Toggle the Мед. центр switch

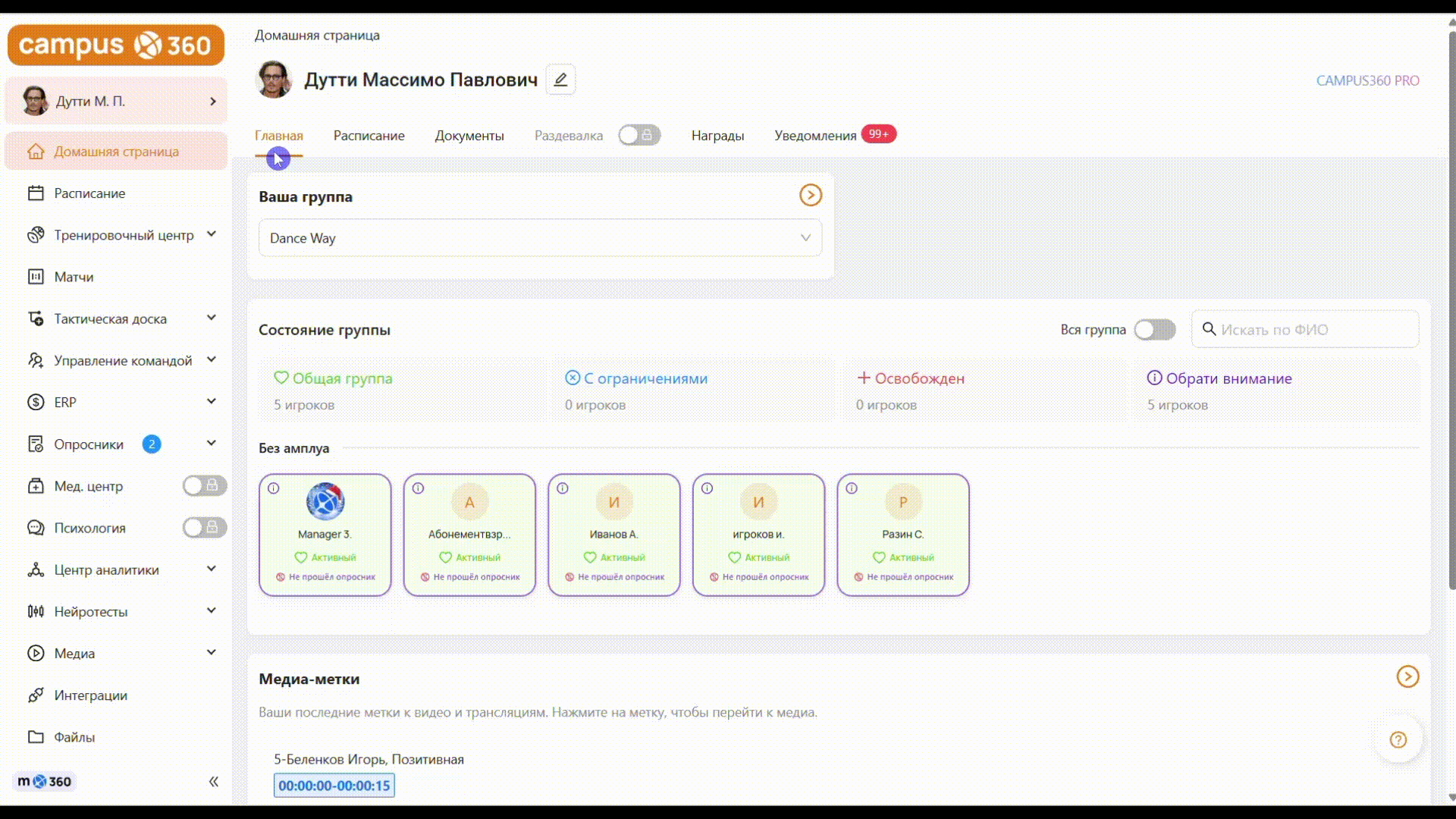204,485
